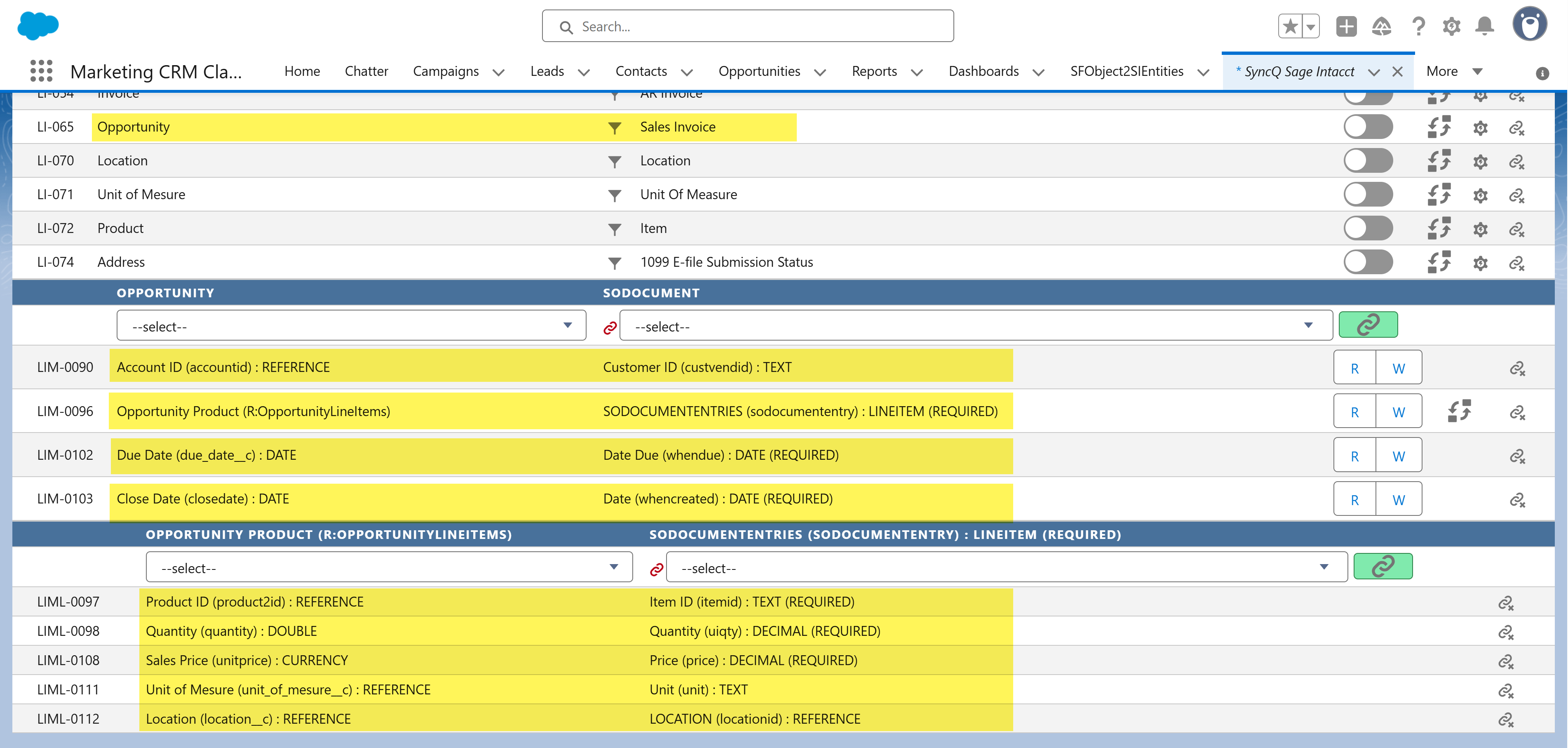Unlink field mapping LIM-0090
Viewport: 1568px width, 748px height.
pos(1517,369)
